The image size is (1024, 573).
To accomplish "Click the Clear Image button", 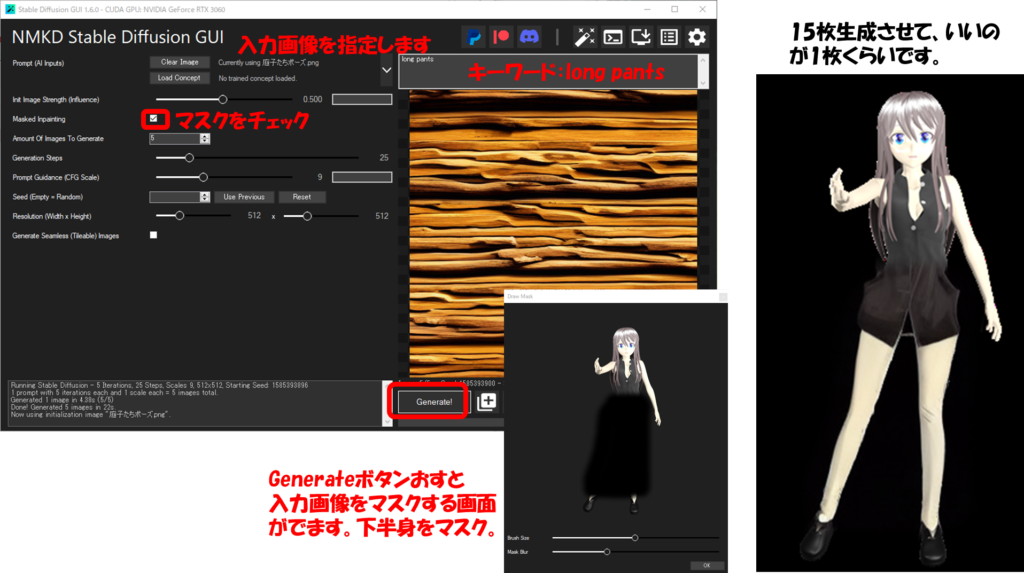I will click(180, 62).
